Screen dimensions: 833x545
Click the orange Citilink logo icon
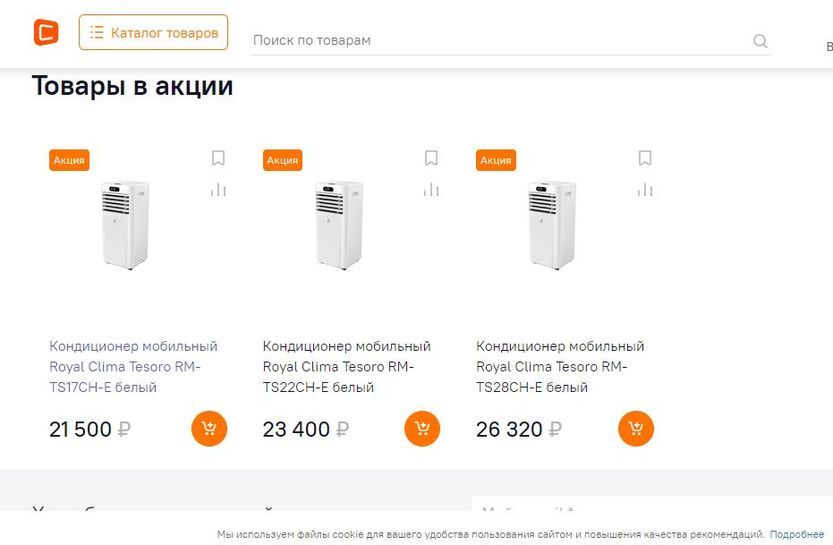(x=45, y=32)
